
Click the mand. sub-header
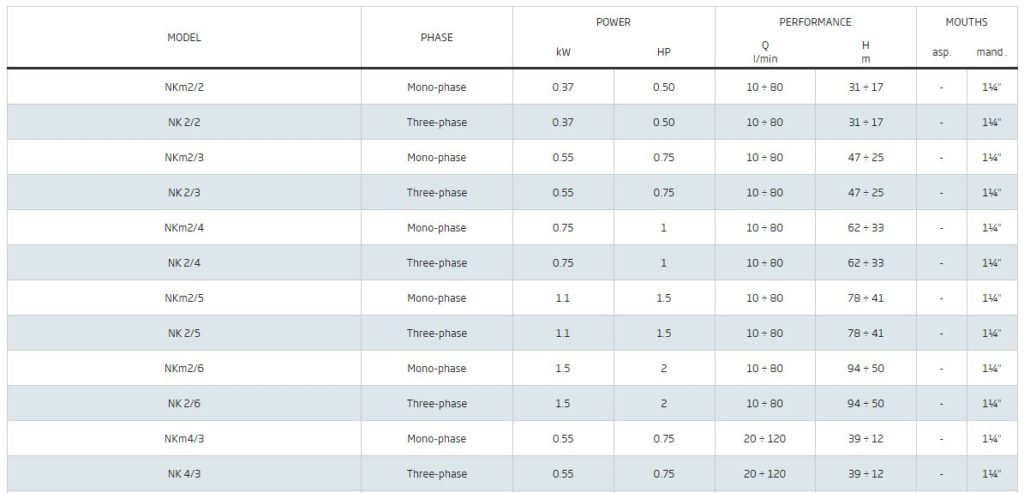[x=991, y=52]
